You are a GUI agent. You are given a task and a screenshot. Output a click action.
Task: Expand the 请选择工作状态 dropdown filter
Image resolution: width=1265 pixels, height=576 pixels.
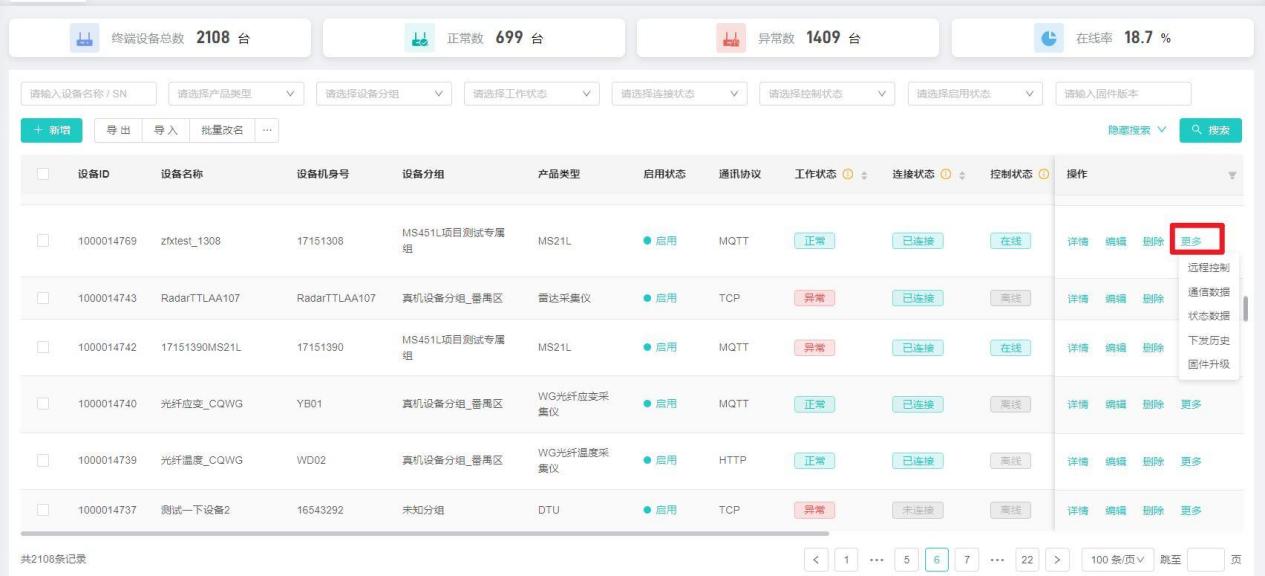(530, 94)
